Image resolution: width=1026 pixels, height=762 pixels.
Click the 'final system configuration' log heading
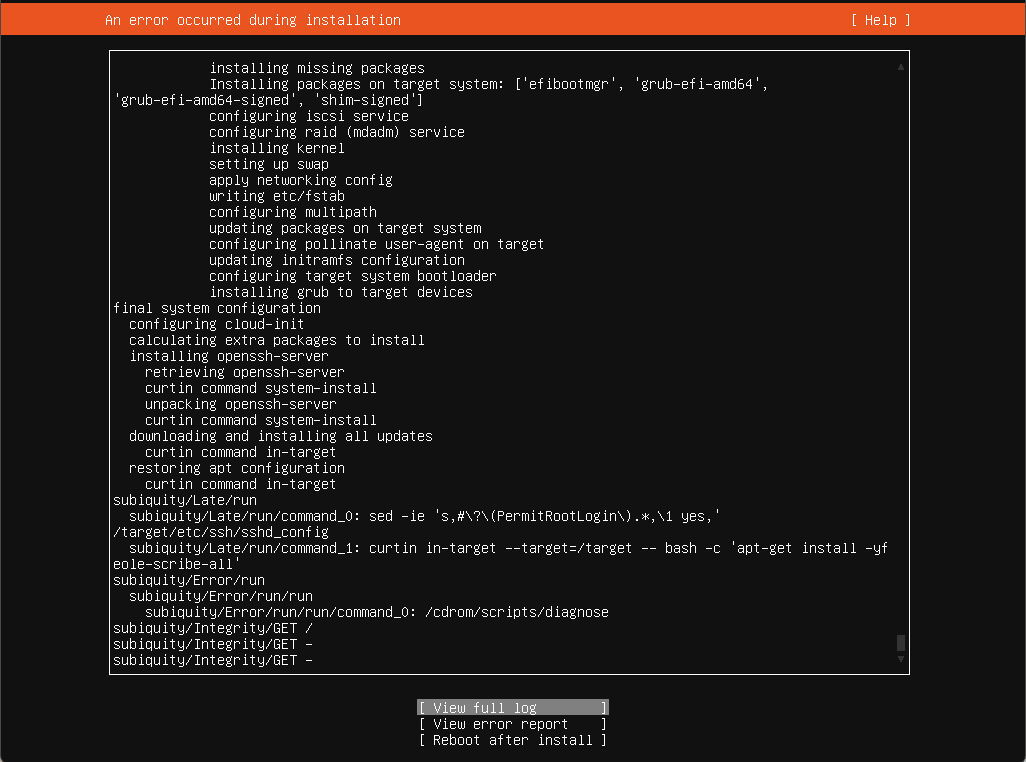217,308
